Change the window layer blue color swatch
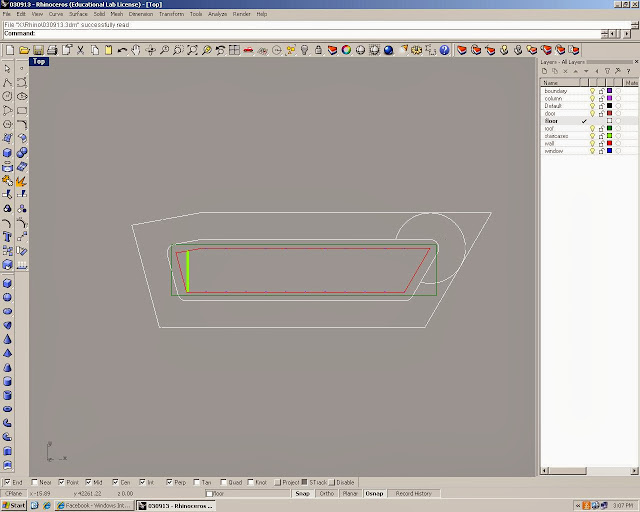640x512 pixels. (609, 151)
